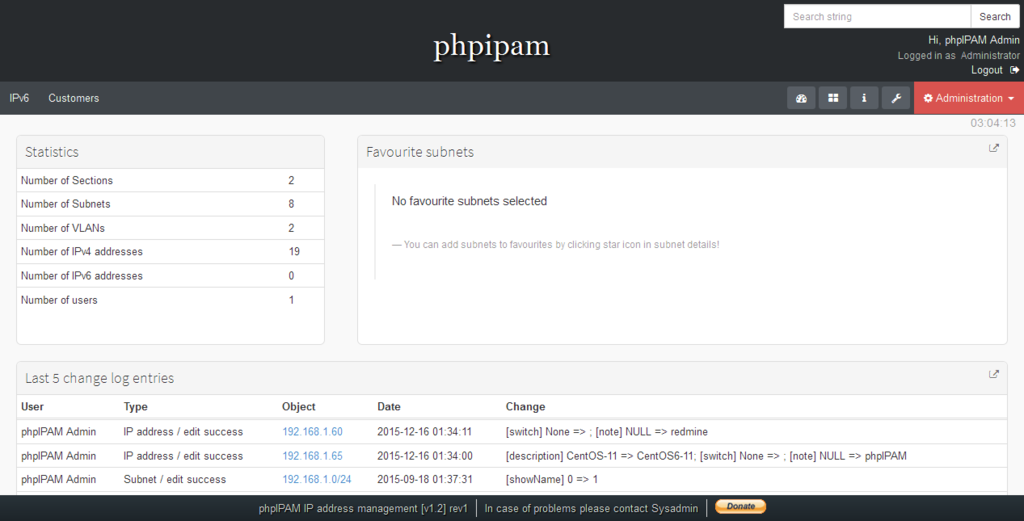Select the Number of users row
This screenshot has width=1024, height=521.
point(170,300)
